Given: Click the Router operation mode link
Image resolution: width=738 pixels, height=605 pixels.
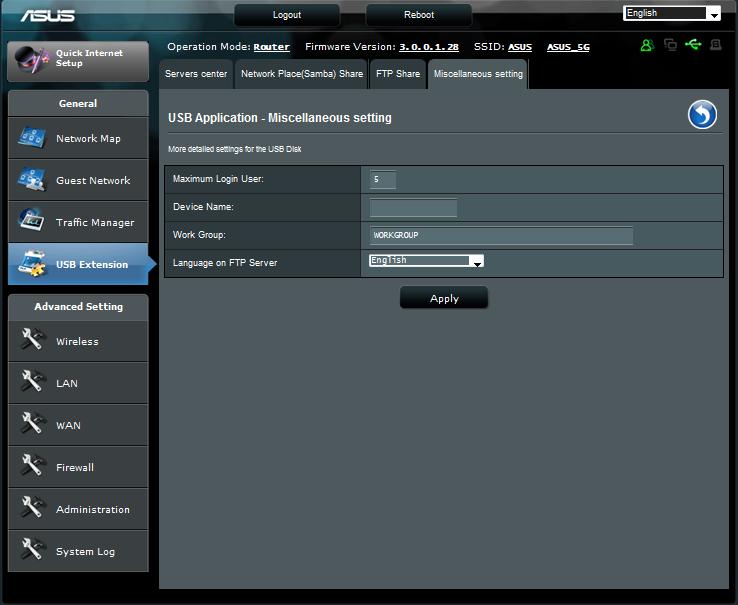Looking at the screenshot, I should 272,47.
